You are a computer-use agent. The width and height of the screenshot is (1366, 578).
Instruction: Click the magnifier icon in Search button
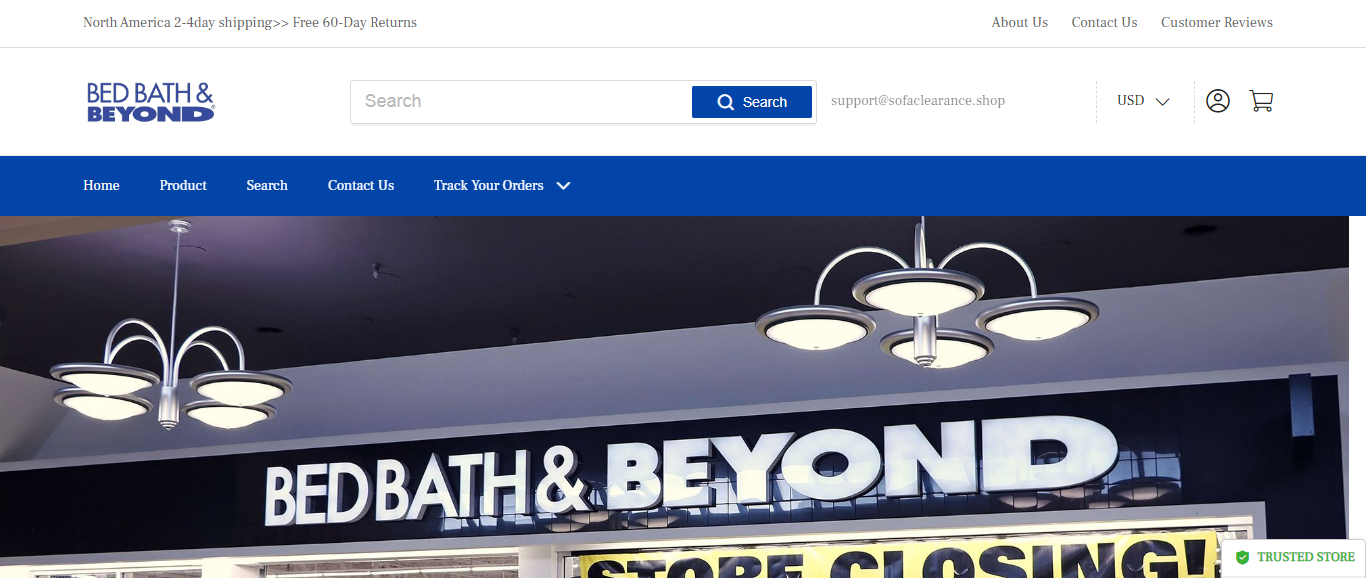[x=726, y=102]
